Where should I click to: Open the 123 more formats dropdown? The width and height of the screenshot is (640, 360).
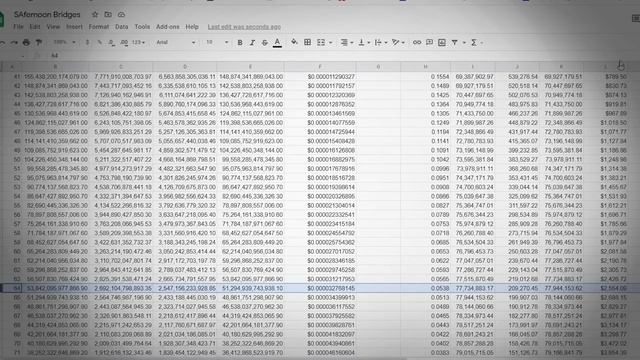(x=138, y=42)
